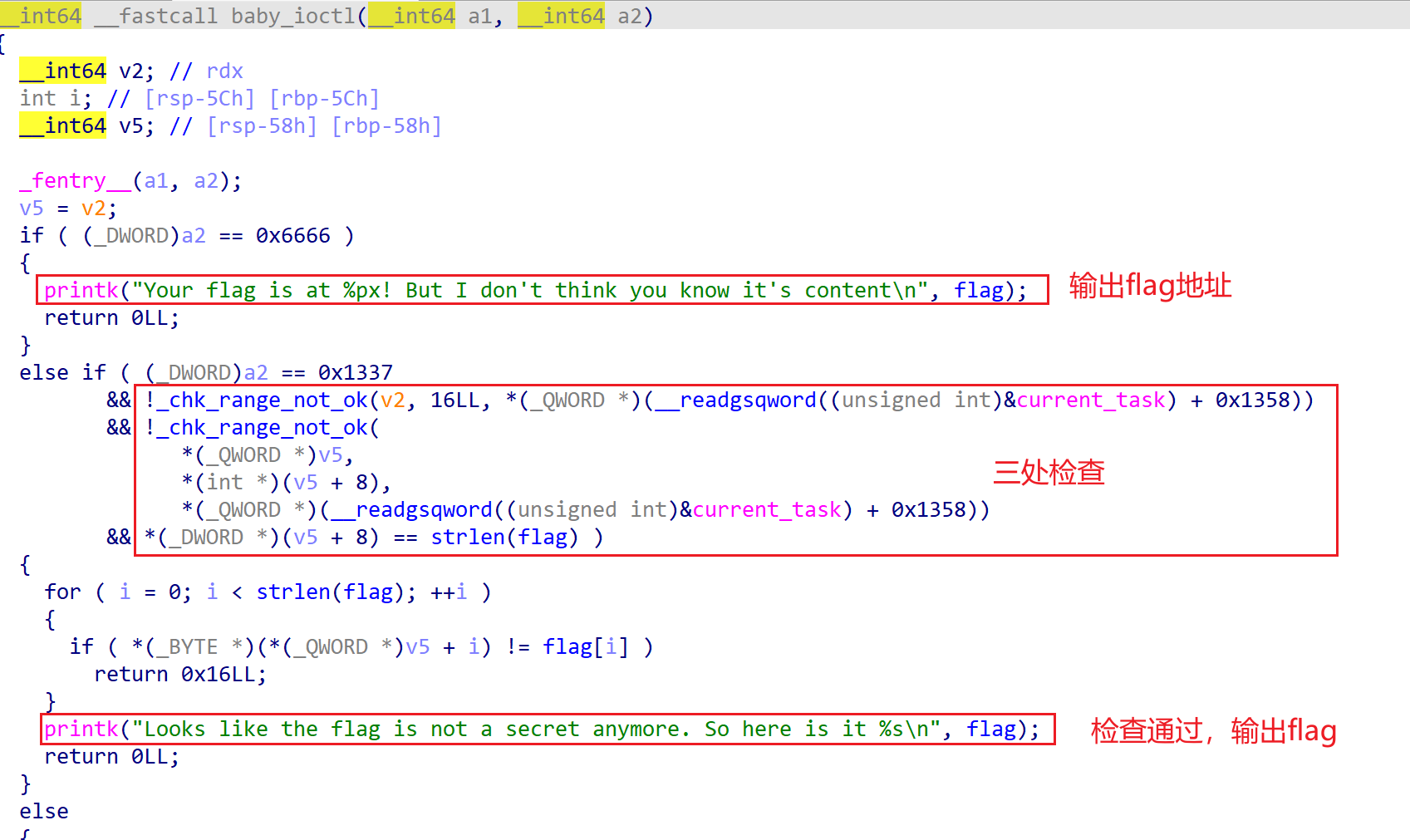Click printk in the "Looks like the flag" line
This screenshot has height=840, width=1410.
click(x=81, y=729)
